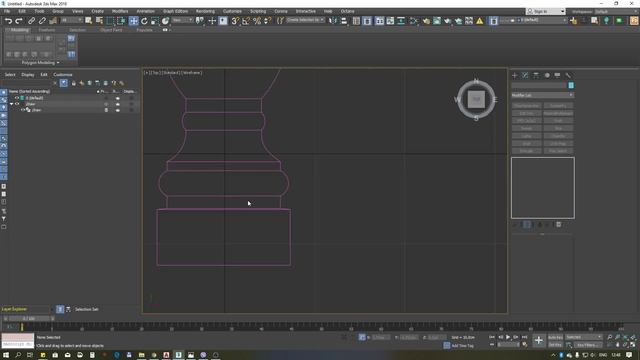
Task: Toggle the Spinner Snap icon
Action: [x=267, y=21]
